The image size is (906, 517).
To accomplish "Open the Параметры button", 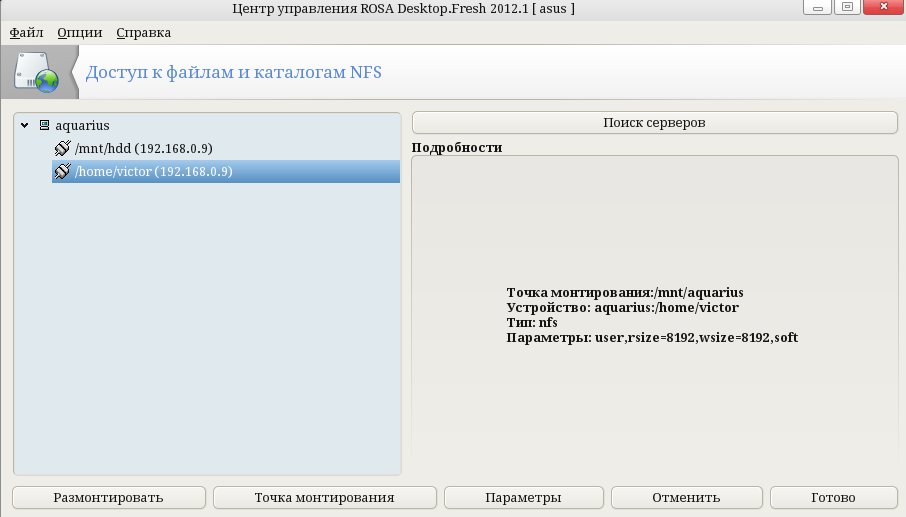I will click(523, 497).
